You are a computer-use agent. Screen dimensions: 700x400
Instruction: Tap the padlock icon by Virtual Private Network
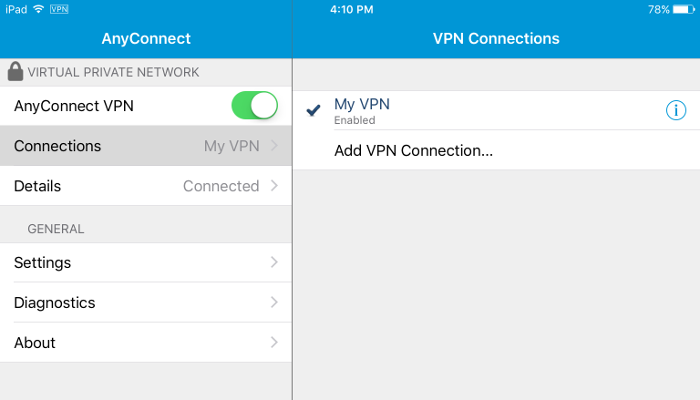pos(15,71)
